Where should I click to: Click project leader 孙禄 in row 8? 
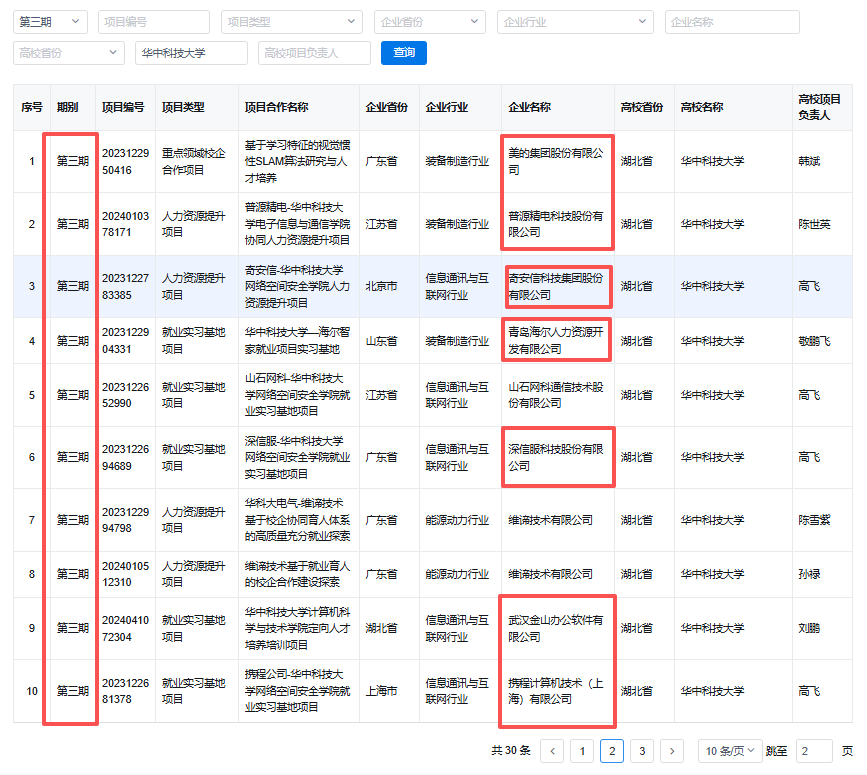[809, 574]
